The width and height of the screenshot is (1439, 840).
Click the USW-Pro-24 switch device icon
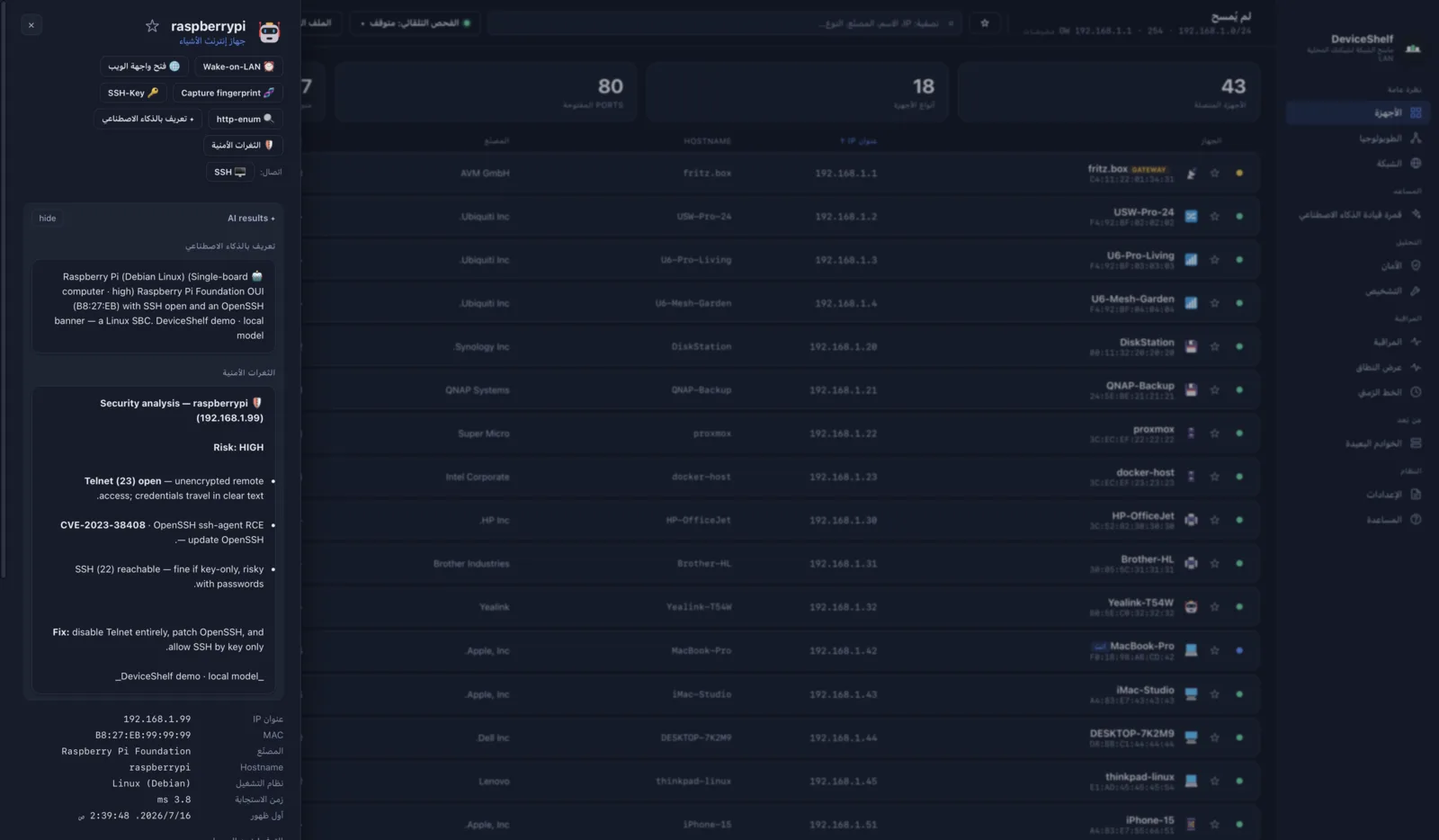tap(1191, 217)
